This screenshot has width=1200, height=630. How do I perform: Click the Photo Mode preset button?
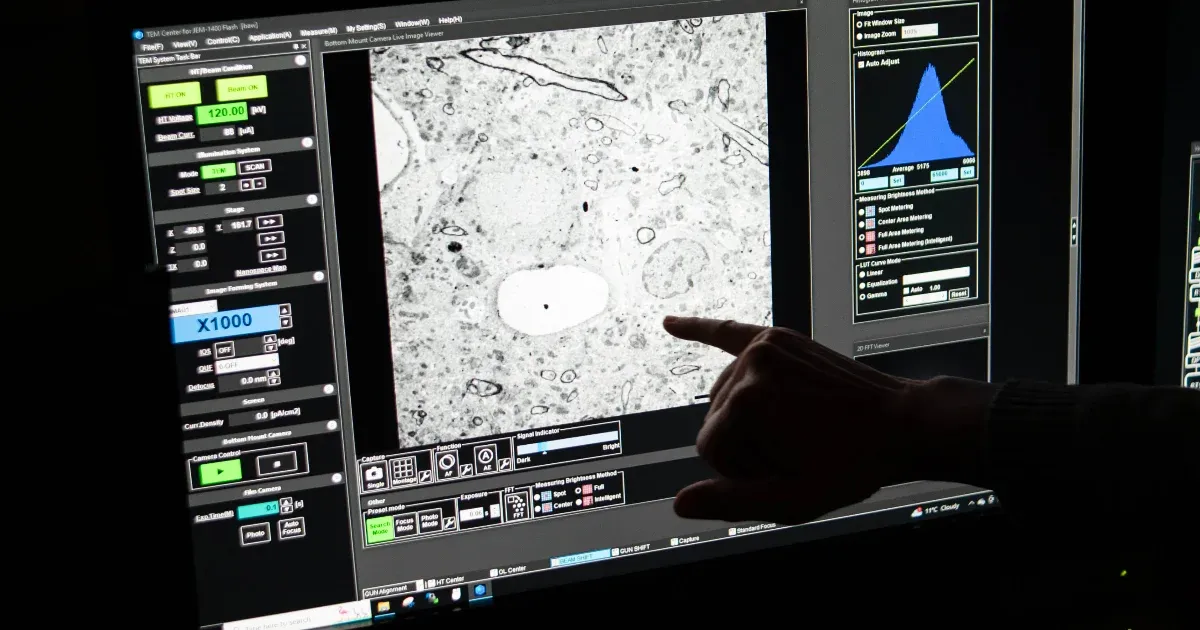[430, 521]
